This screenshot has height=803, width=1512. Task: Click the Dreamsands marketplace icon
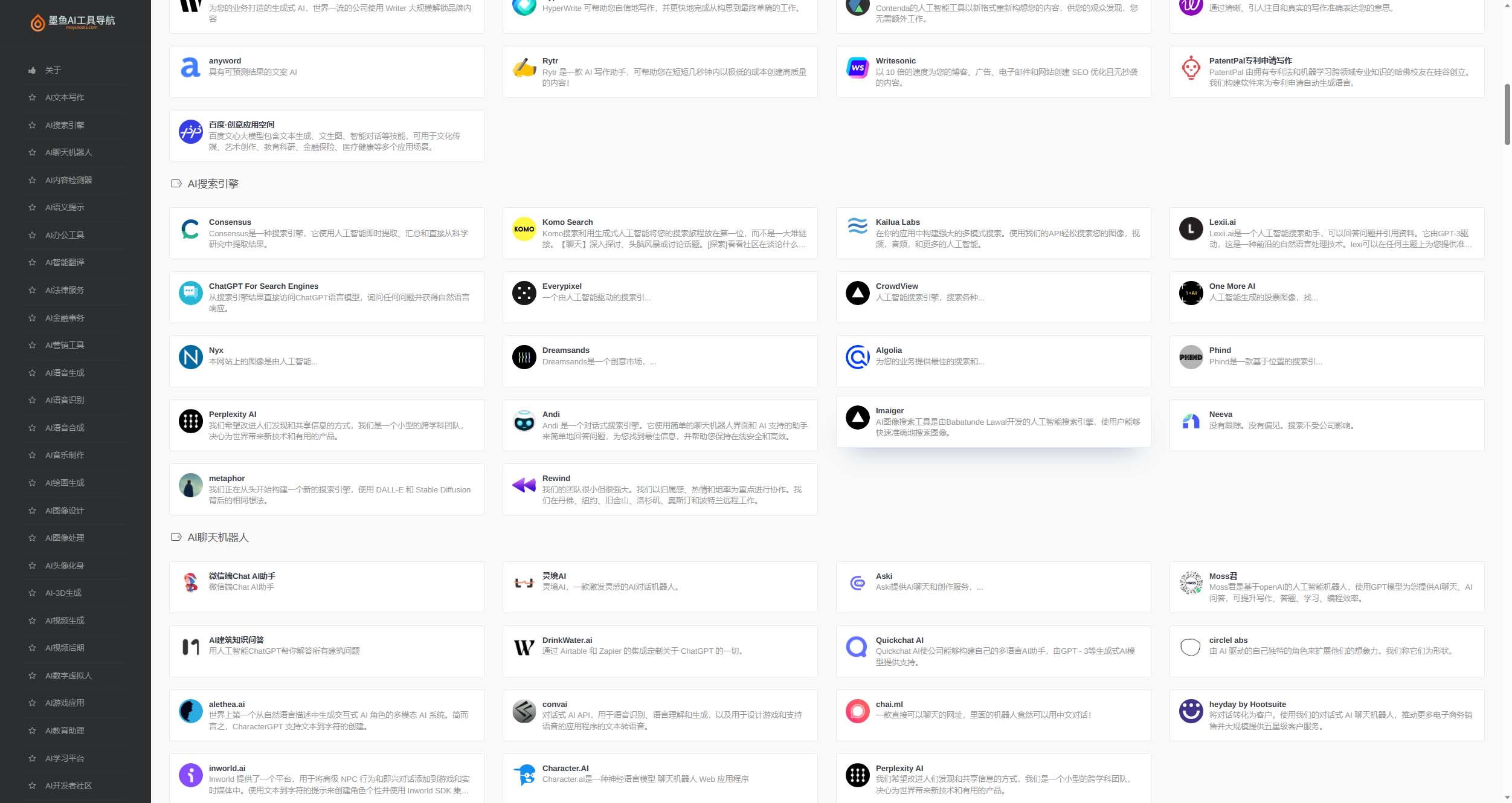tap(523, 357)
